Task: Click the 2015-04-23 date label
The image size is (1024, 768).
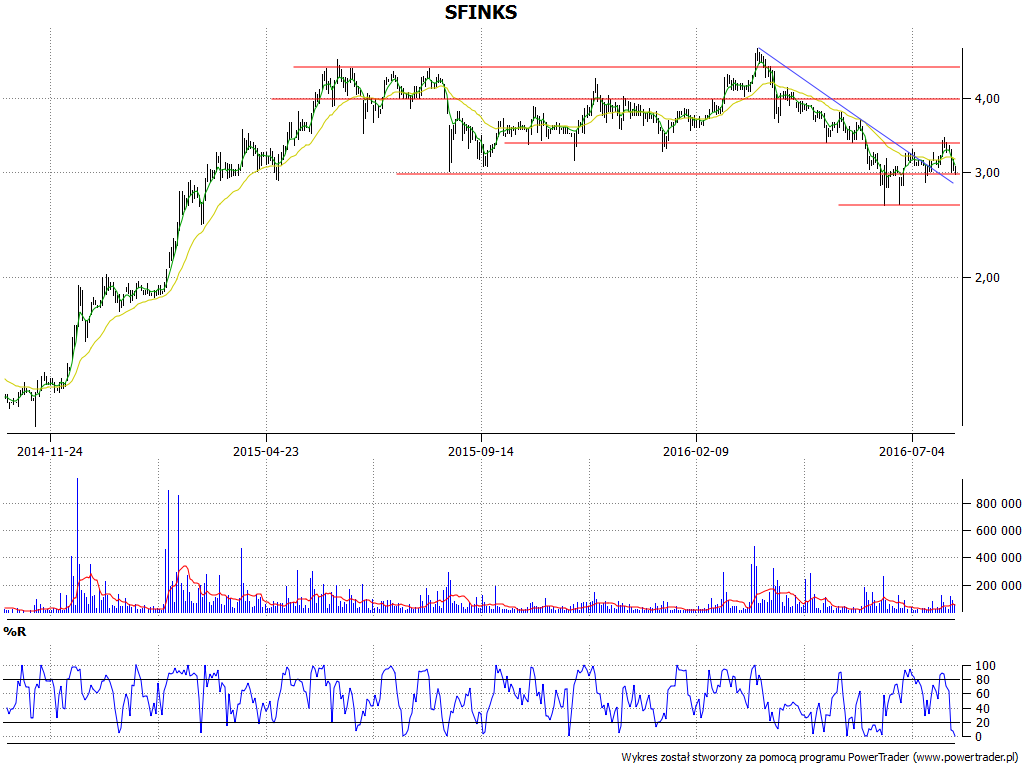Action: (x=266, y=451)
